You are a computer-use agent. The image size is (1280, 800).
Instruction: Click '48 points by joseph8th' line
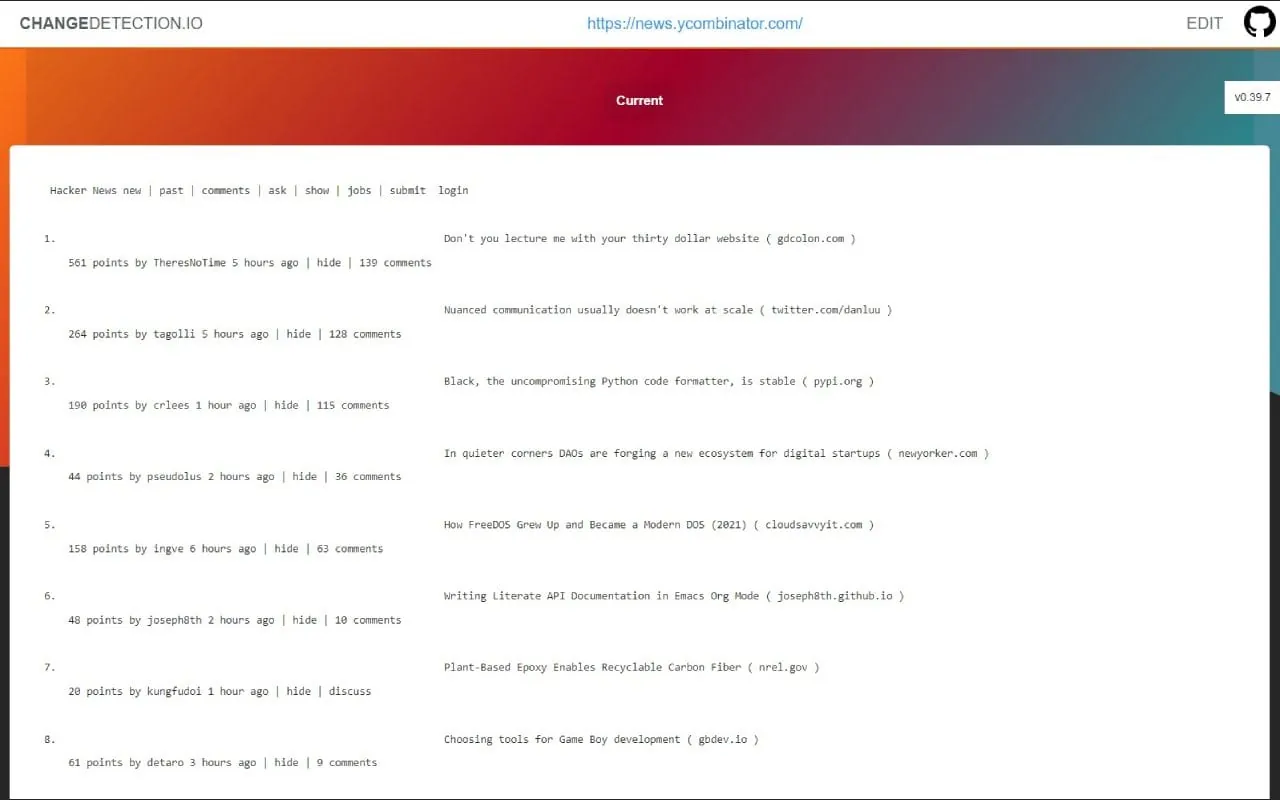tap(235, 620)
